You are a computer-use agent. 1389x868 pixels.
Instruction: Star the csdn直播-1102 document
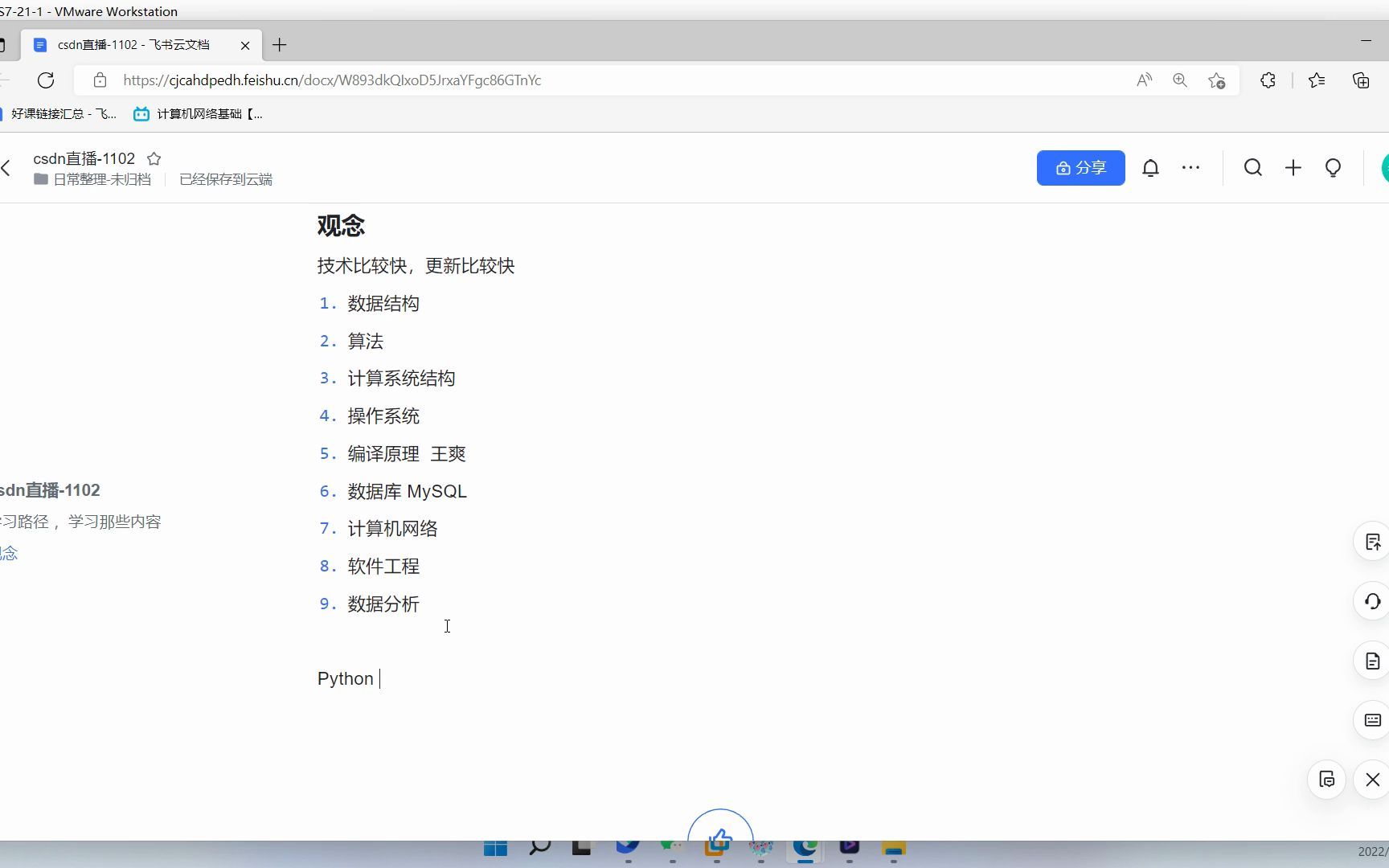[x=154, y=159]
